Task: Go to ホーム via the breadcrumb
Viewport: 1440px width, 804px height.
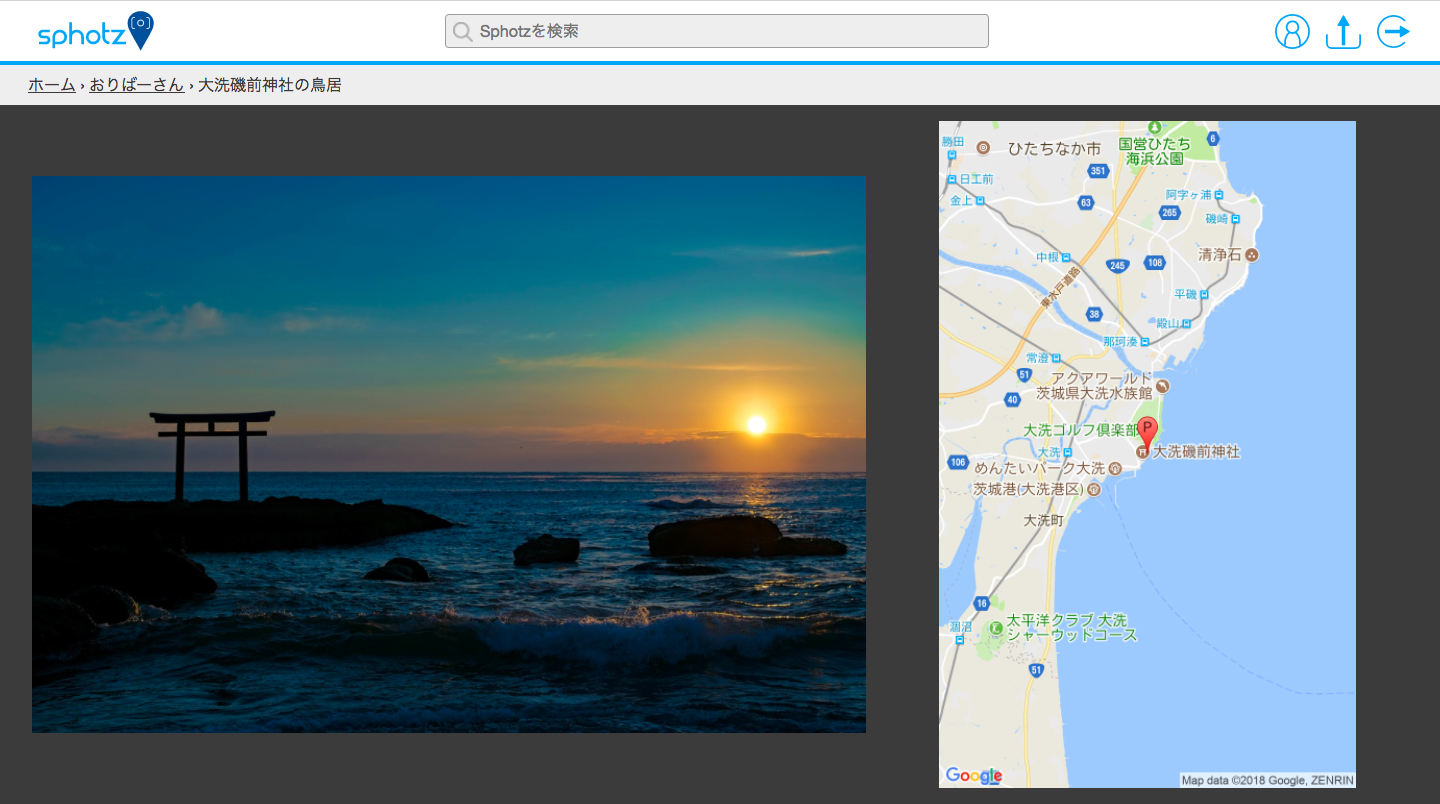Action: click(51, 85)
